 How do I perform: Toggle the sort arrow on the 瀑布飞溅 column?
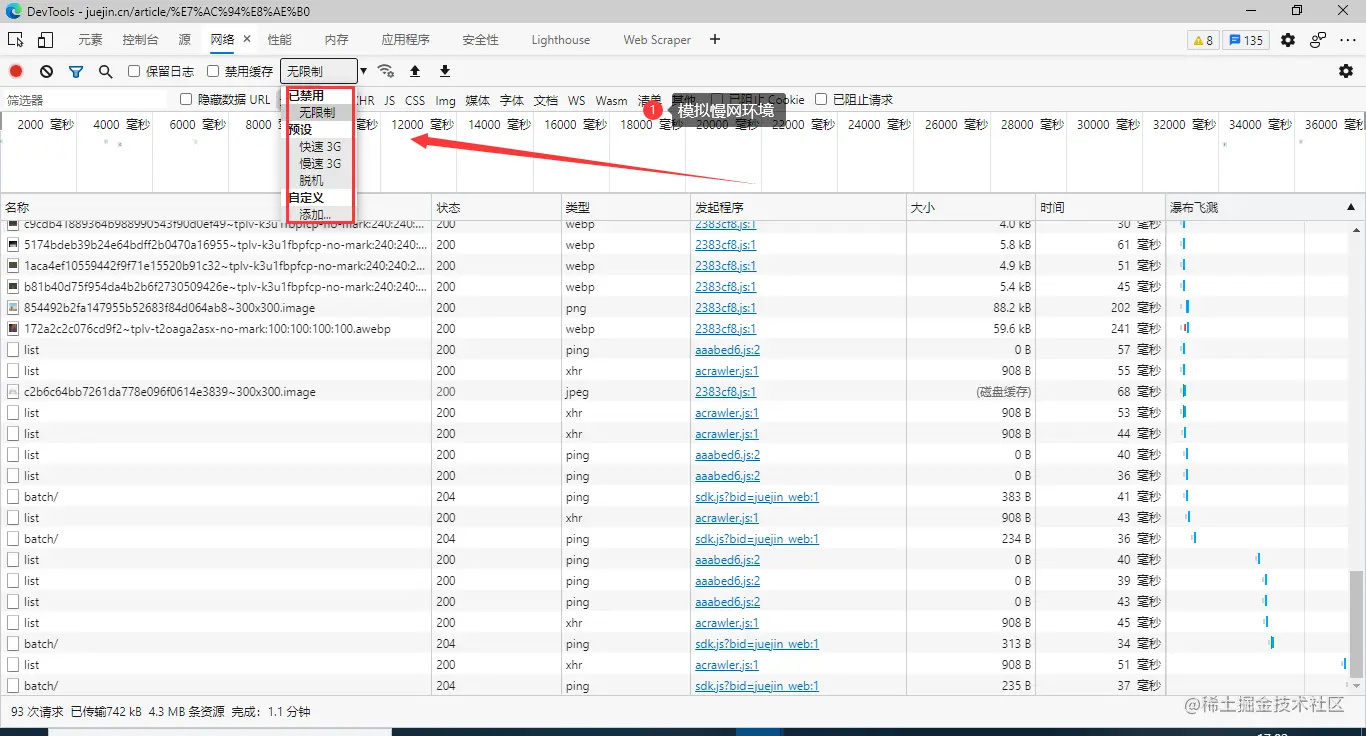(1351, 207)
